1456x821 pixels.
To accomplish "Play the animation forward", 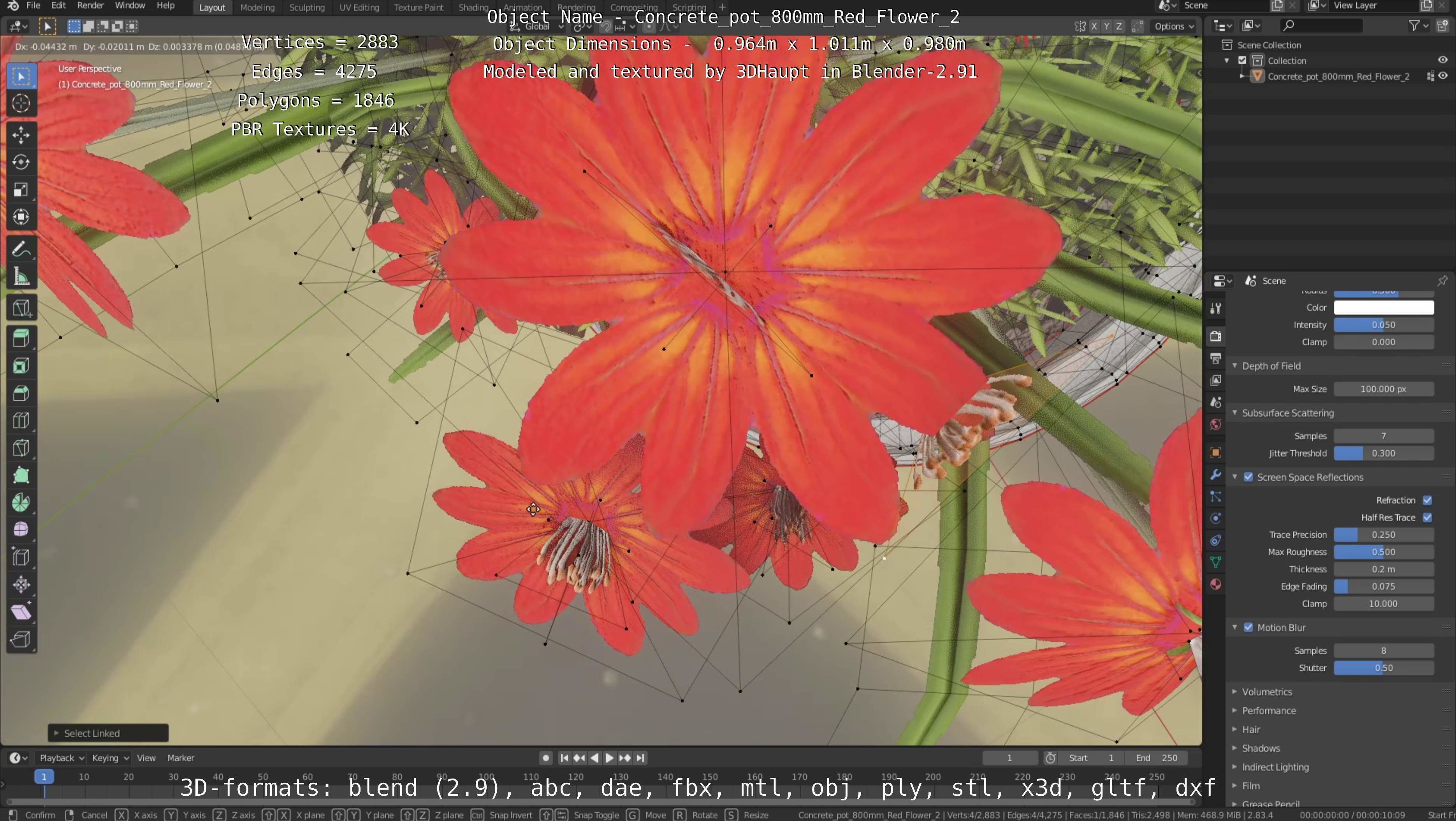I will pyautogui.click(x=609, y=758).
